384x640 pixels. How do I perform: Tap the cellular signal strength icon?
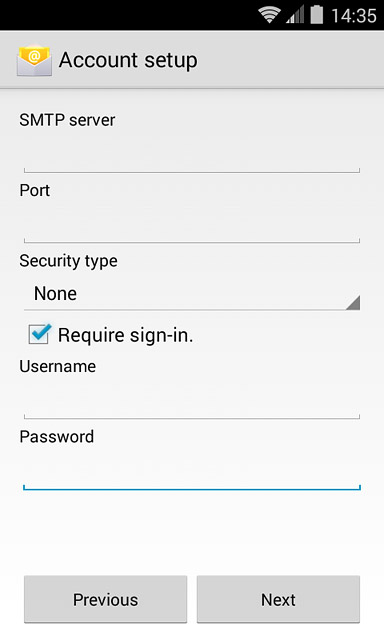click(x=295, y=16)
